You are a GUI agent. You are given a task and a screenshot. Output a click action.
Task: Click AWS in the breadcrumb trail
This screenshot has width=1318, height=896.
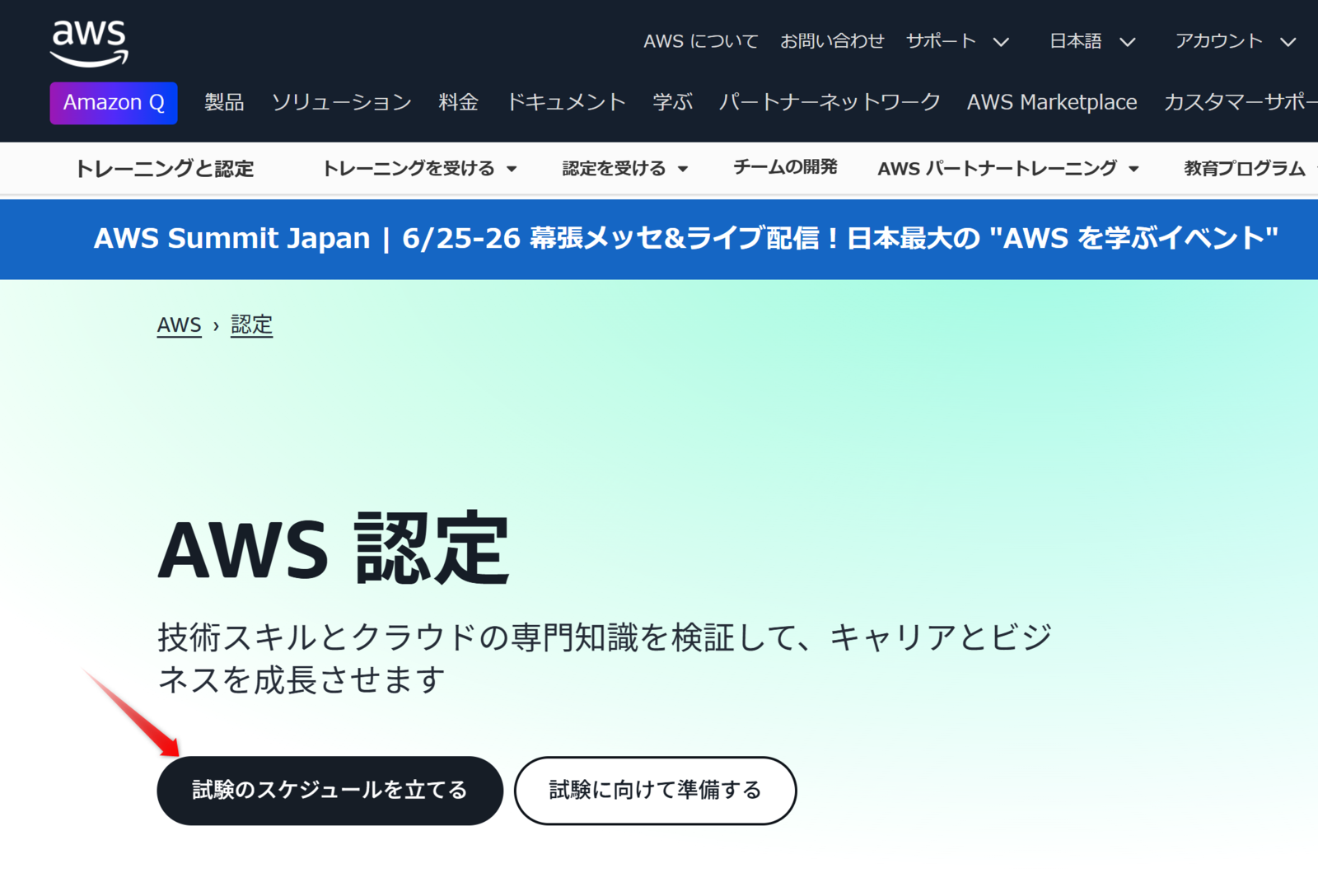click(x=179, y=324)
